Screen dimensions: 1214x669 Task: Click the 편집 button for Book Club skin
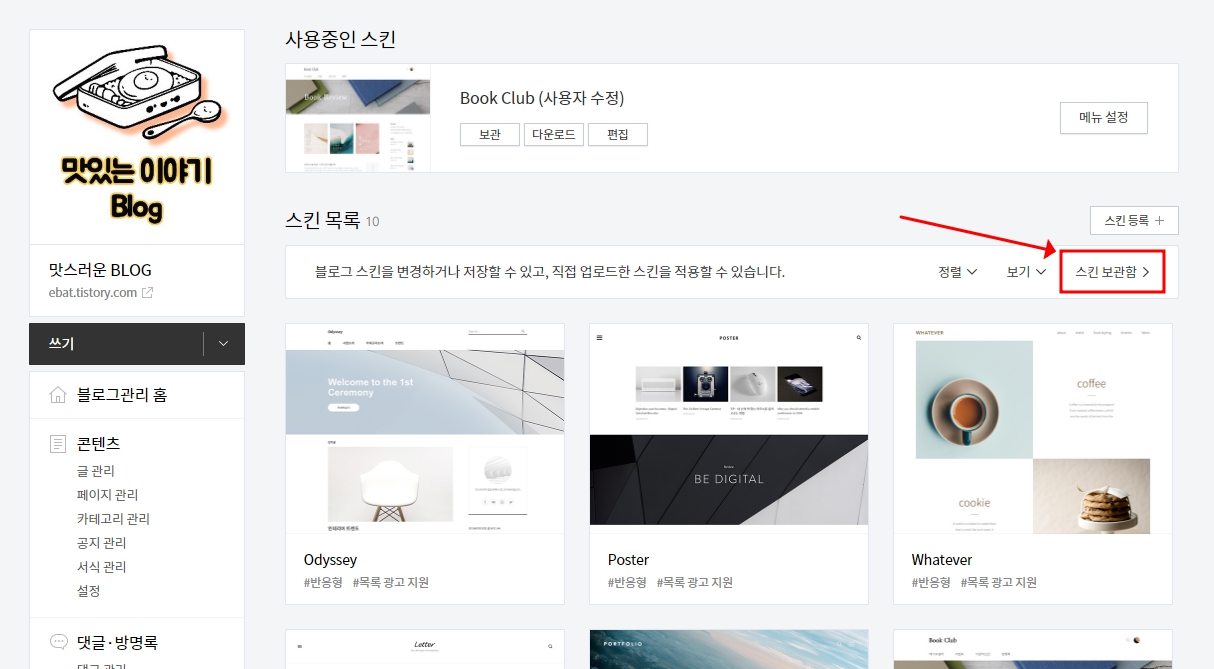tap(618, 134)
